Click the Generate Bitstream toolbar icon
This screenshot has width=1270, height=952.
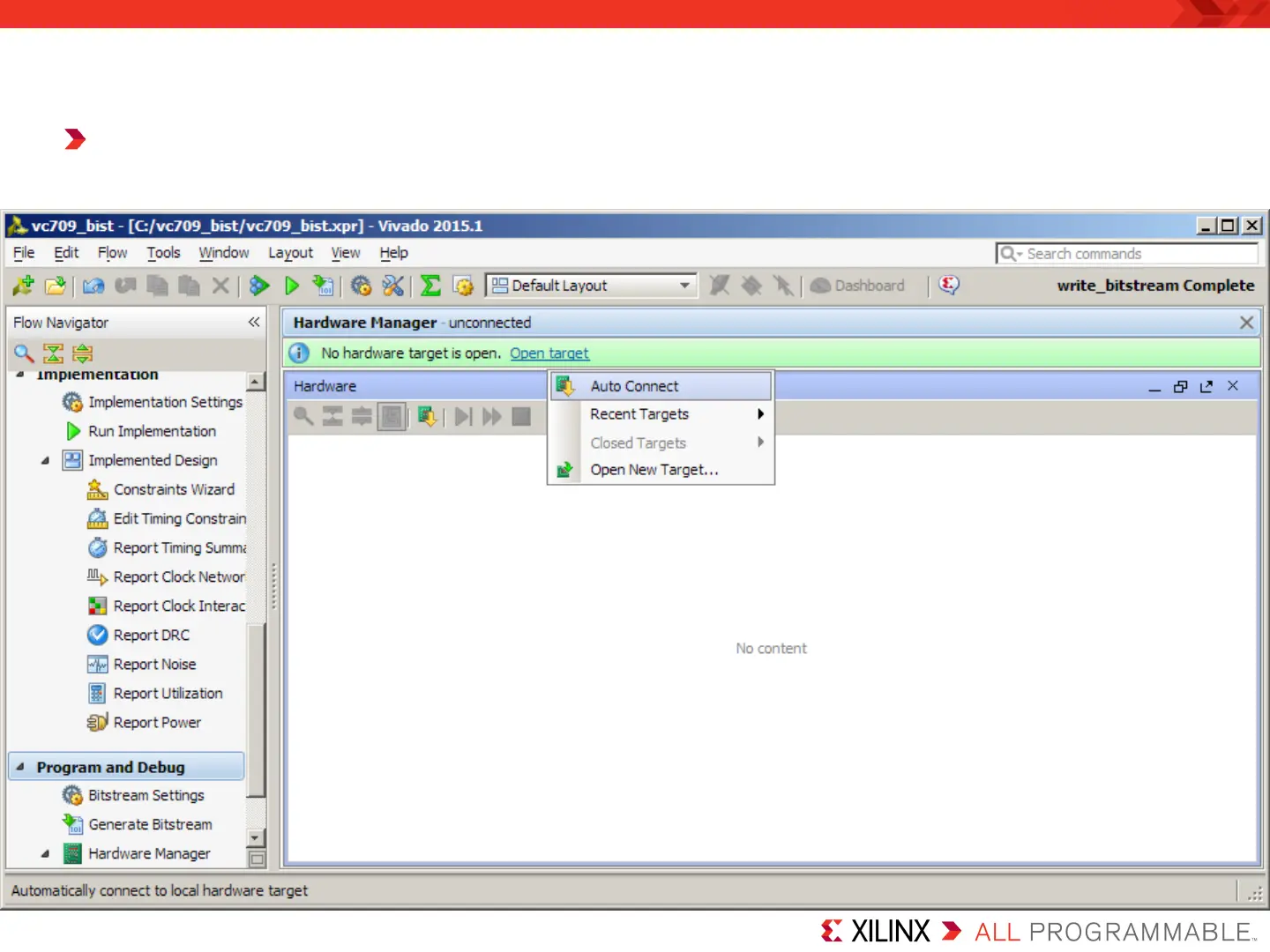[324, 286]
